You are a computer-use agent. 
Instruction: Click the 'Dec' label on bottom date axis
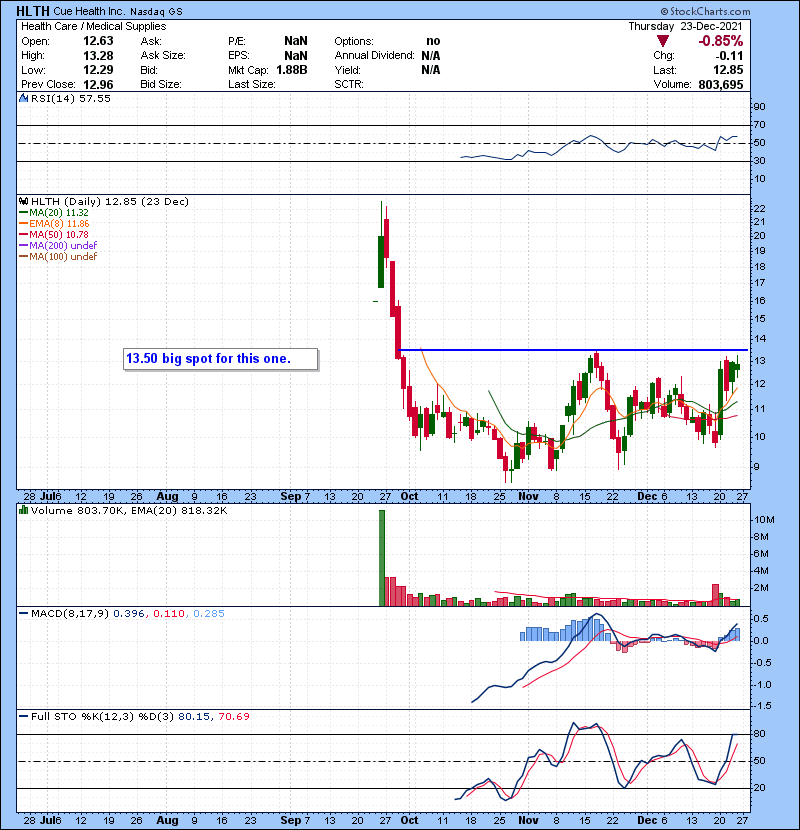(x=647, y=820)
